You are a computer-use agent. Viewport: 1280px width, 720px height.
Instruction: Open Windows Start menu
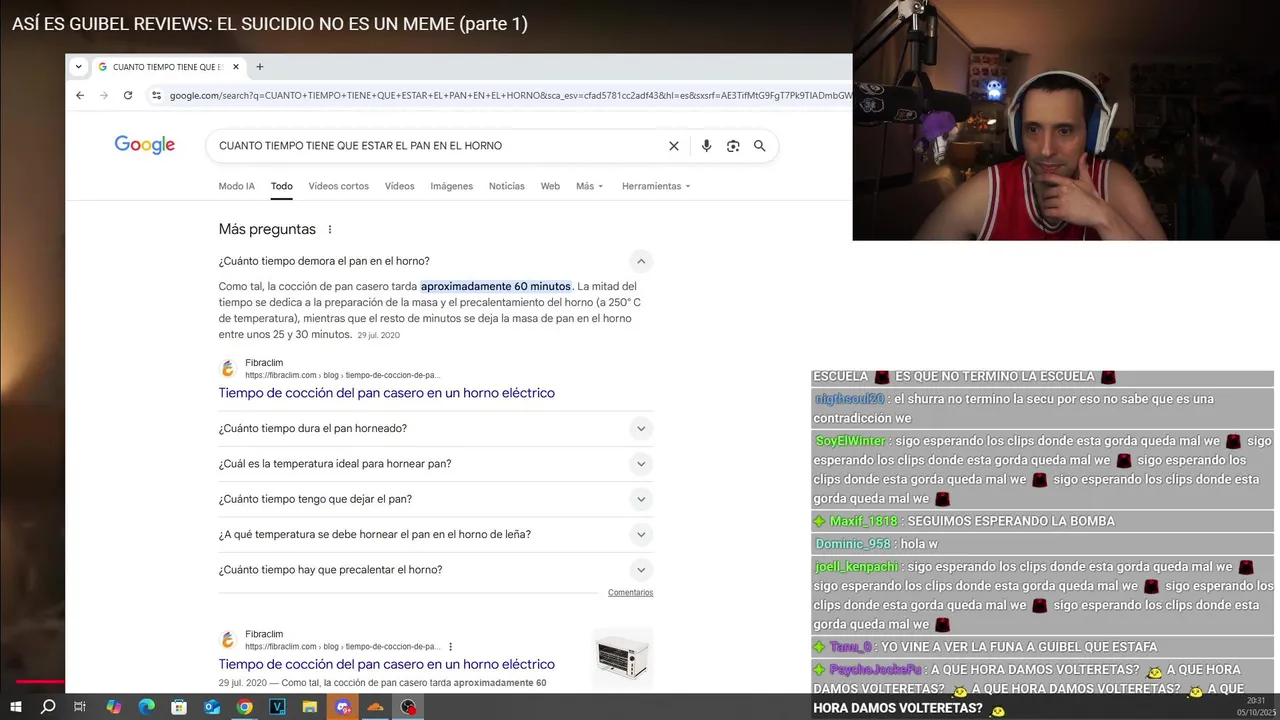pyautogui.click(x=15, y=707)
